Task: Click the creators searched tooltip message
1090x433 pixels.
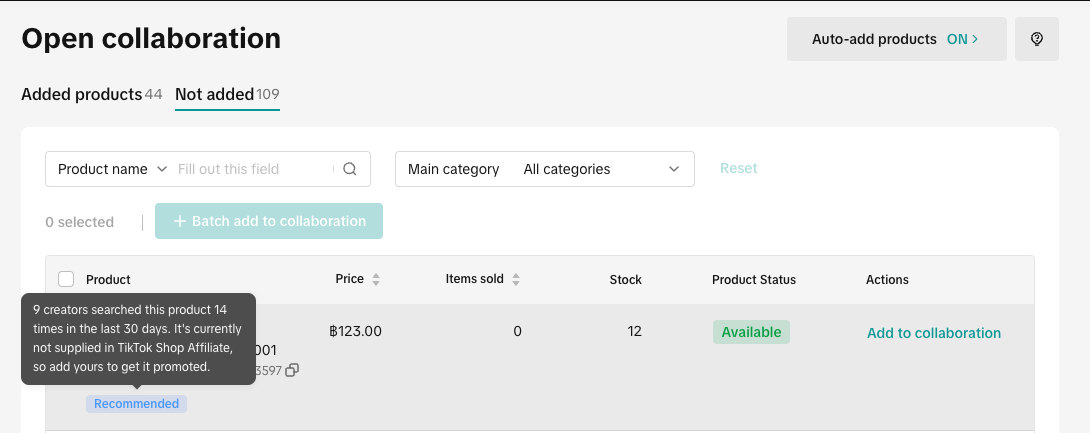Action: [x=138, y=339]
